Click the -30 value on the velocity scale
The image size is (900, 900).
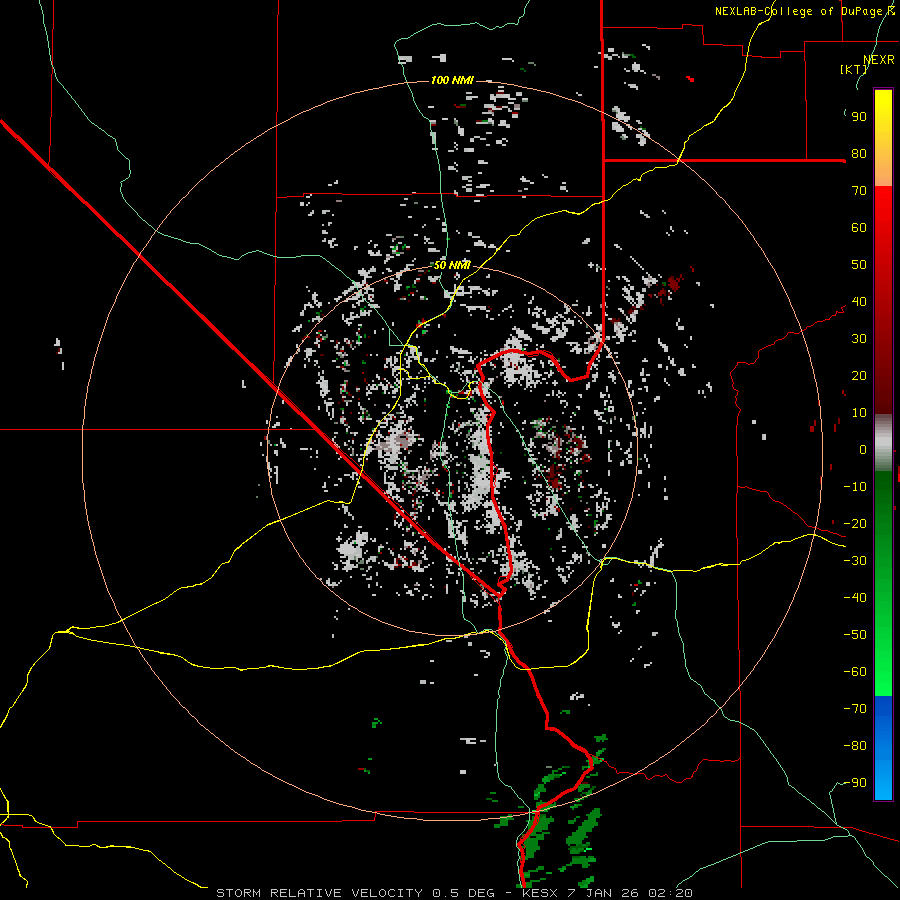pyautogui.click(x=855, y=561)
